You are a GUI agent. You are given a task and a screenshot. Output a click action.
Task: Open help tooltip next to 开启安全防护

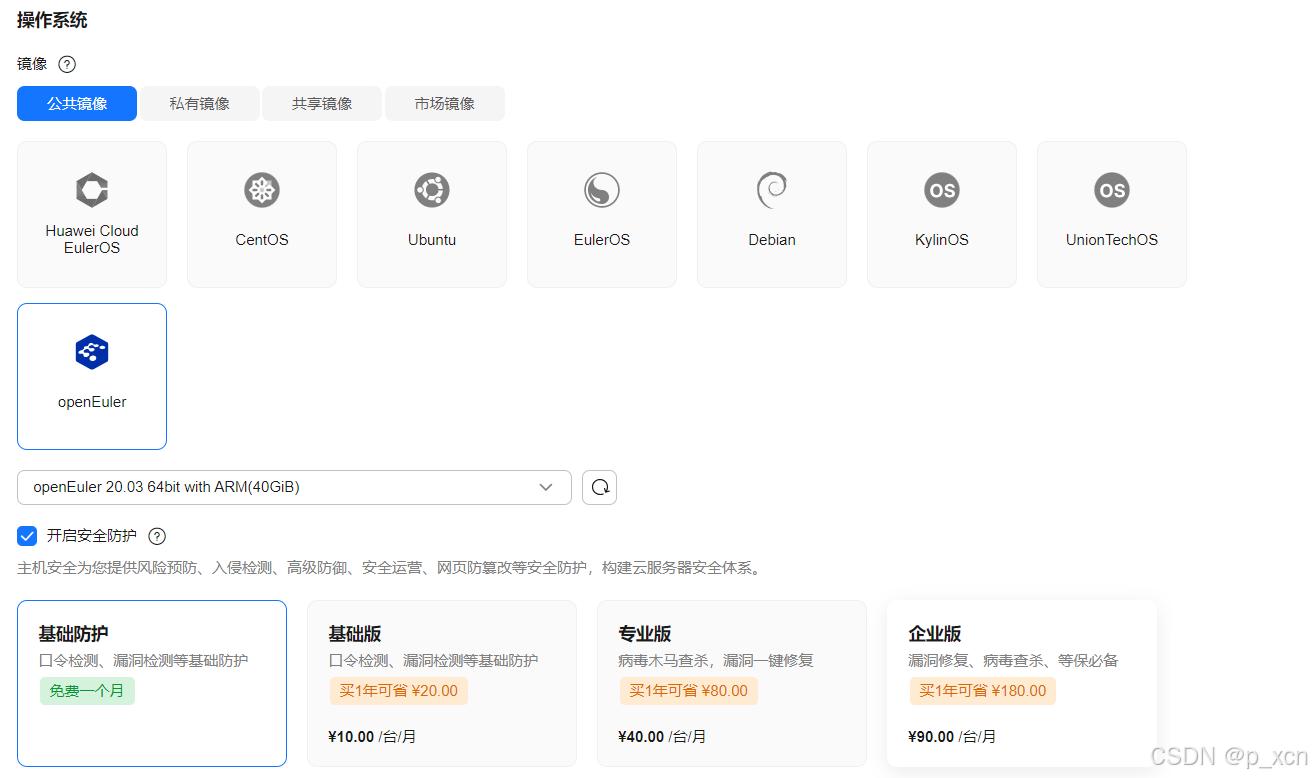click(157, 536)
